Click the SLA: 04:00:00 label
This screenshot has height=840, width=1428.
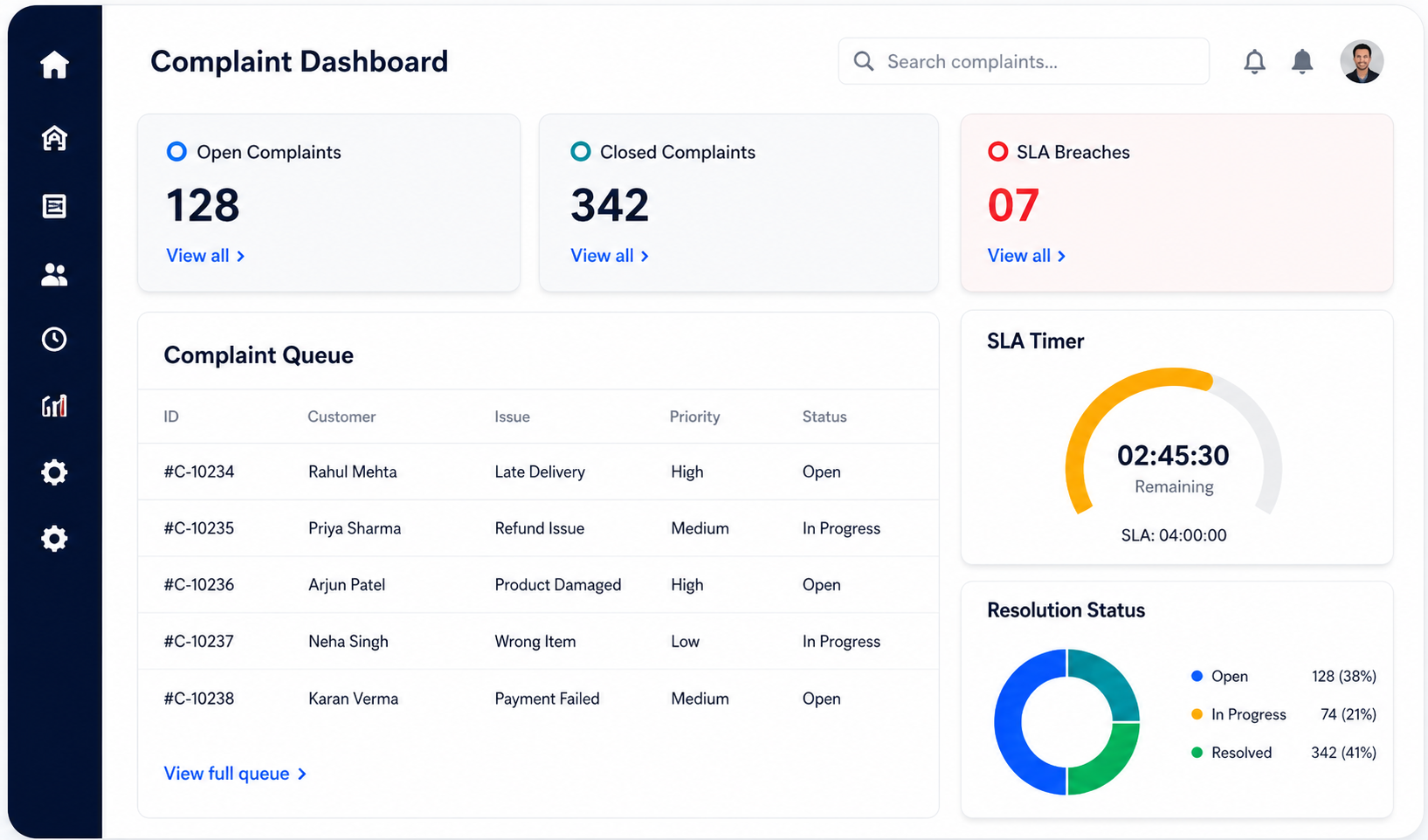1174,535
